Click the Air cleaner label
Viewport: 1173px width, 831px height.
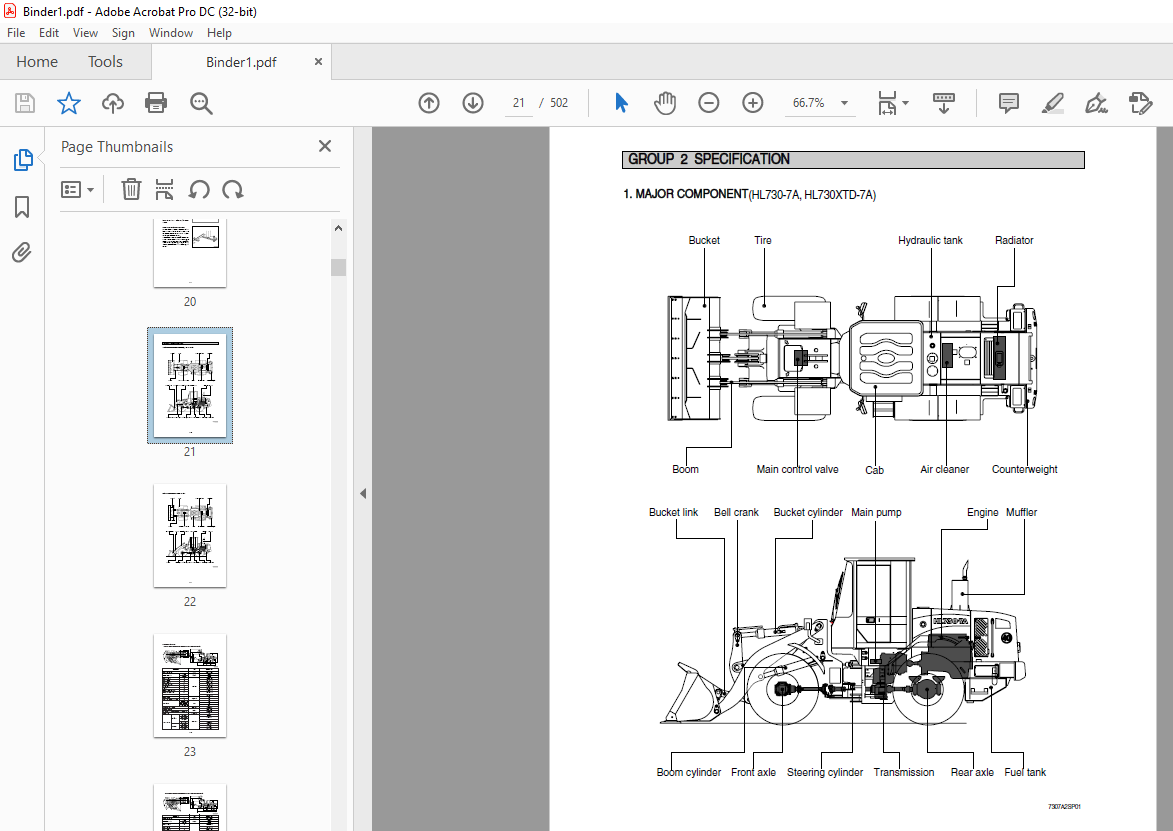944,469
